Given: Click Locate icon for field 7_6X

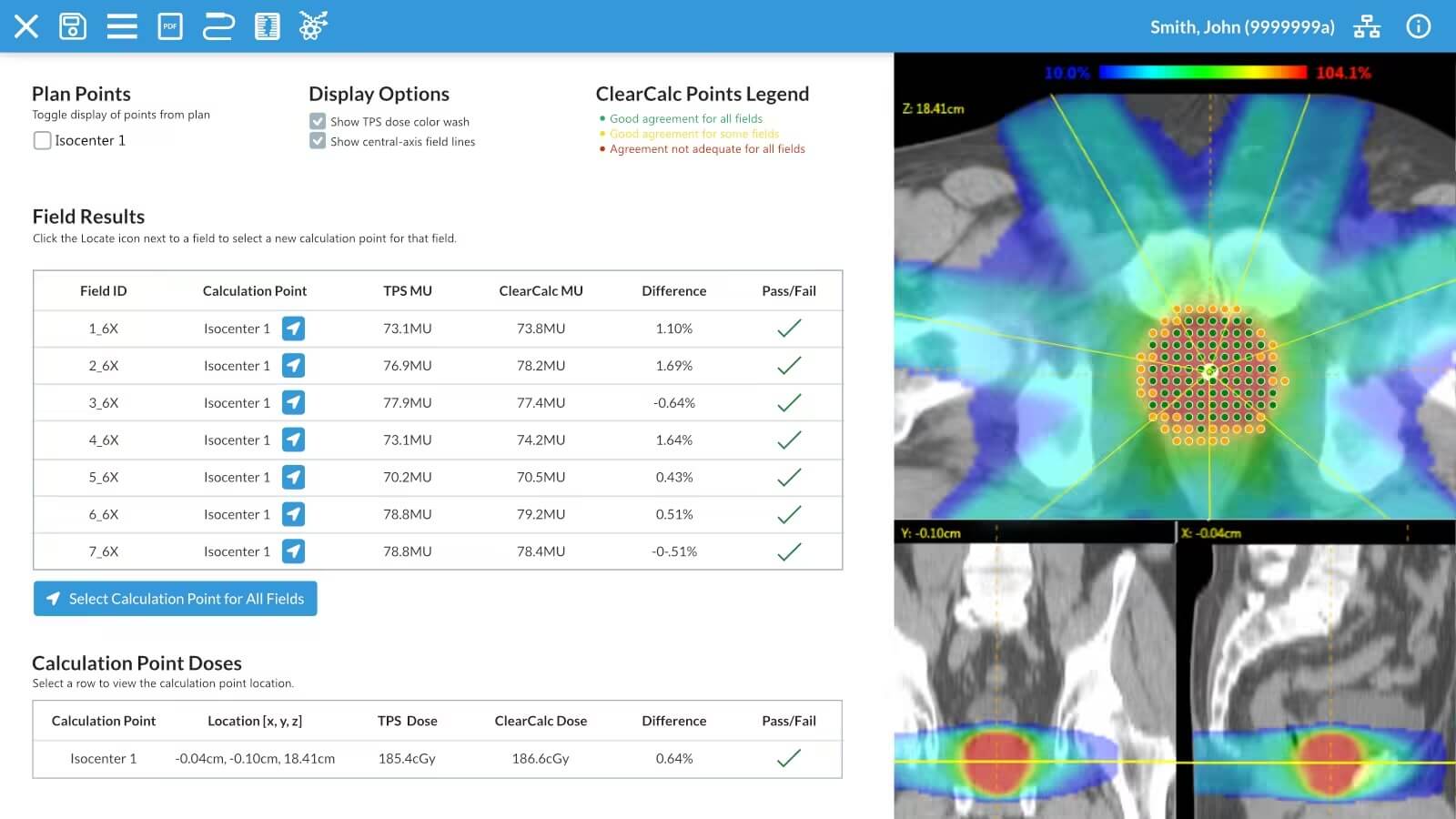Looking at the screenshot, I should pos(293,551).
